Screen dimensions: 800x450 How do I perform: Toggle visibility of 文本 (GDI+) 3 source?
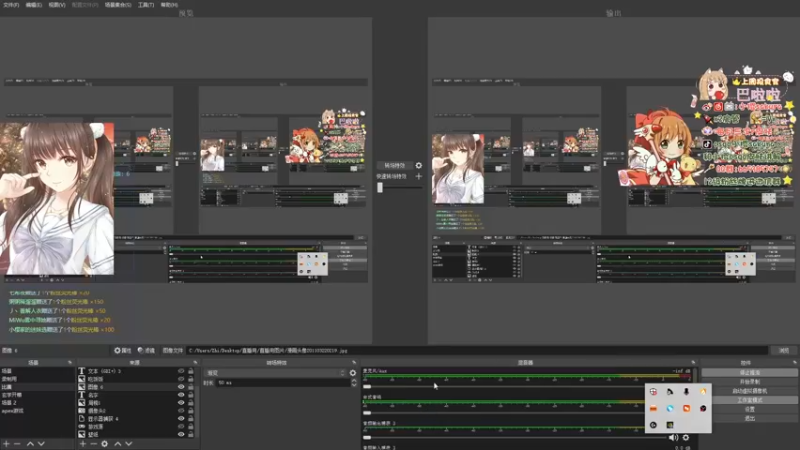pos(181,371)
